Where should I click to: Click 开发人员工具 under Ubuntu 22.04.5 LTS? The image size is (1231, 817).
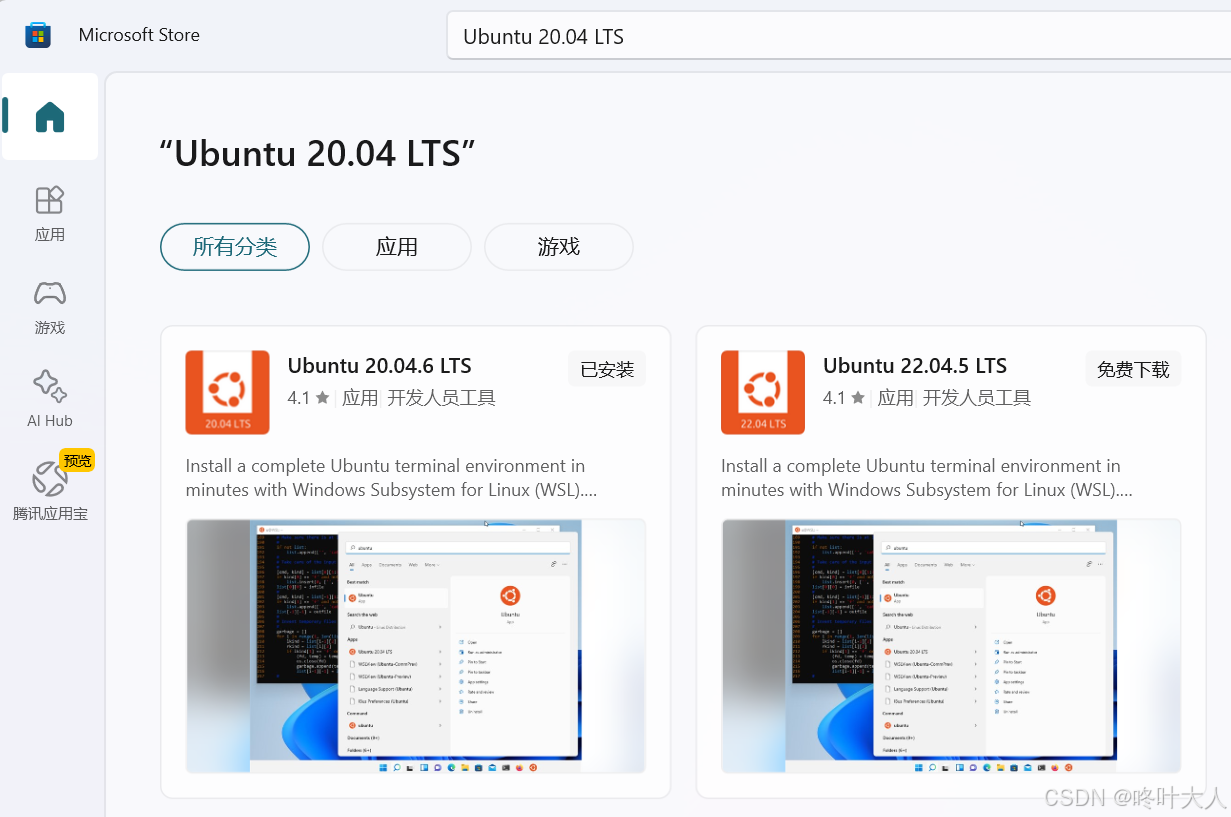coord(977,398)
